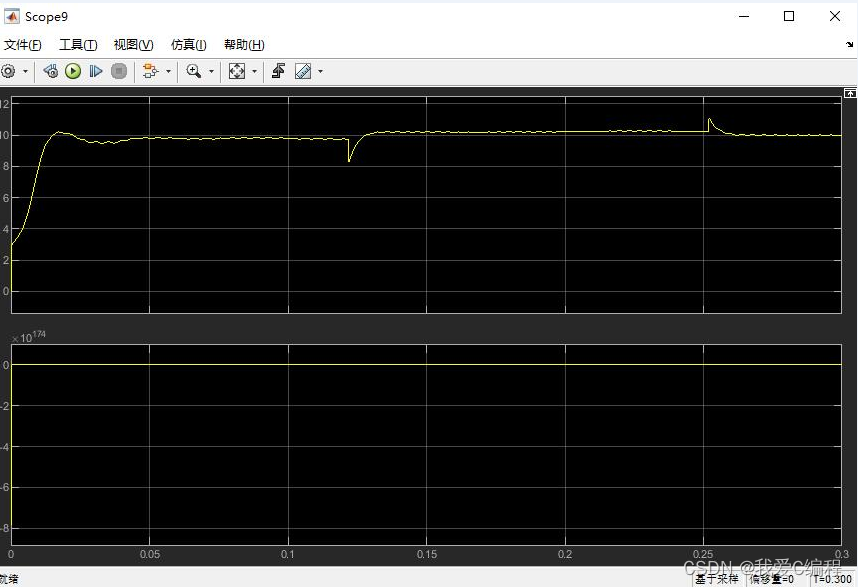Open the 仿真(I) menu
Viewport: 858px width, 587px height.
point(188,45)
